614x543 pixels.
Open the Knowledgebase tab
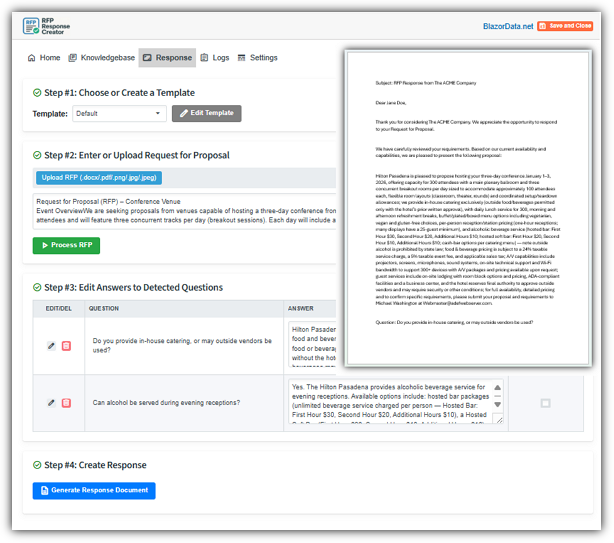[103, 58]
